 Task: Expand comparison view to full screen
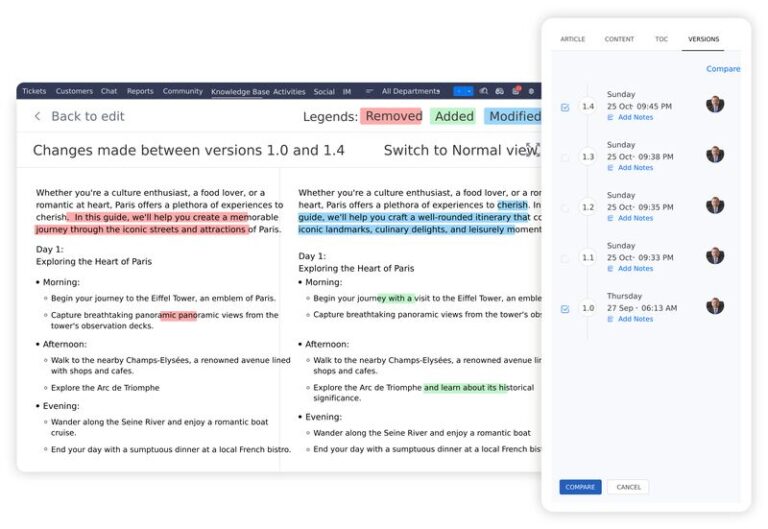click(x=533, y=149)
